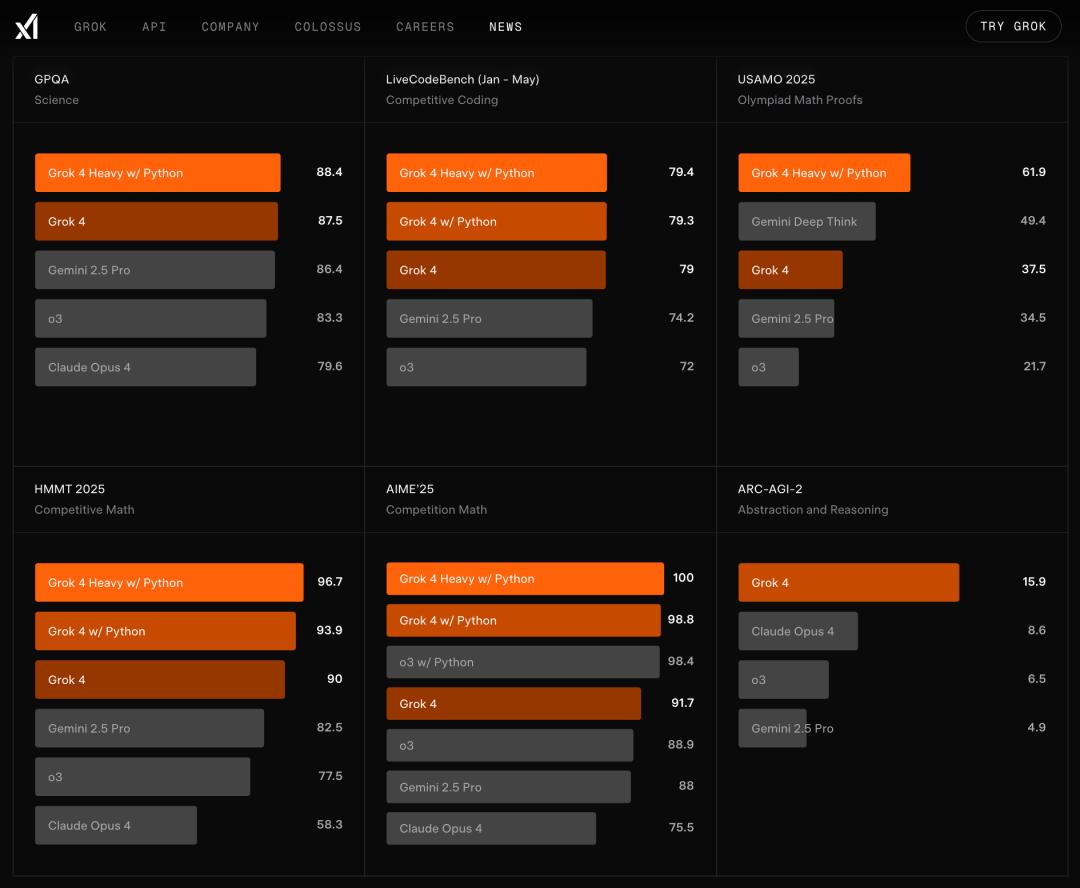The height and width of the screenshot is (888, 1080).
Task: Open the API navigation link
Action: pyautogui.click(x=154, y=27)
